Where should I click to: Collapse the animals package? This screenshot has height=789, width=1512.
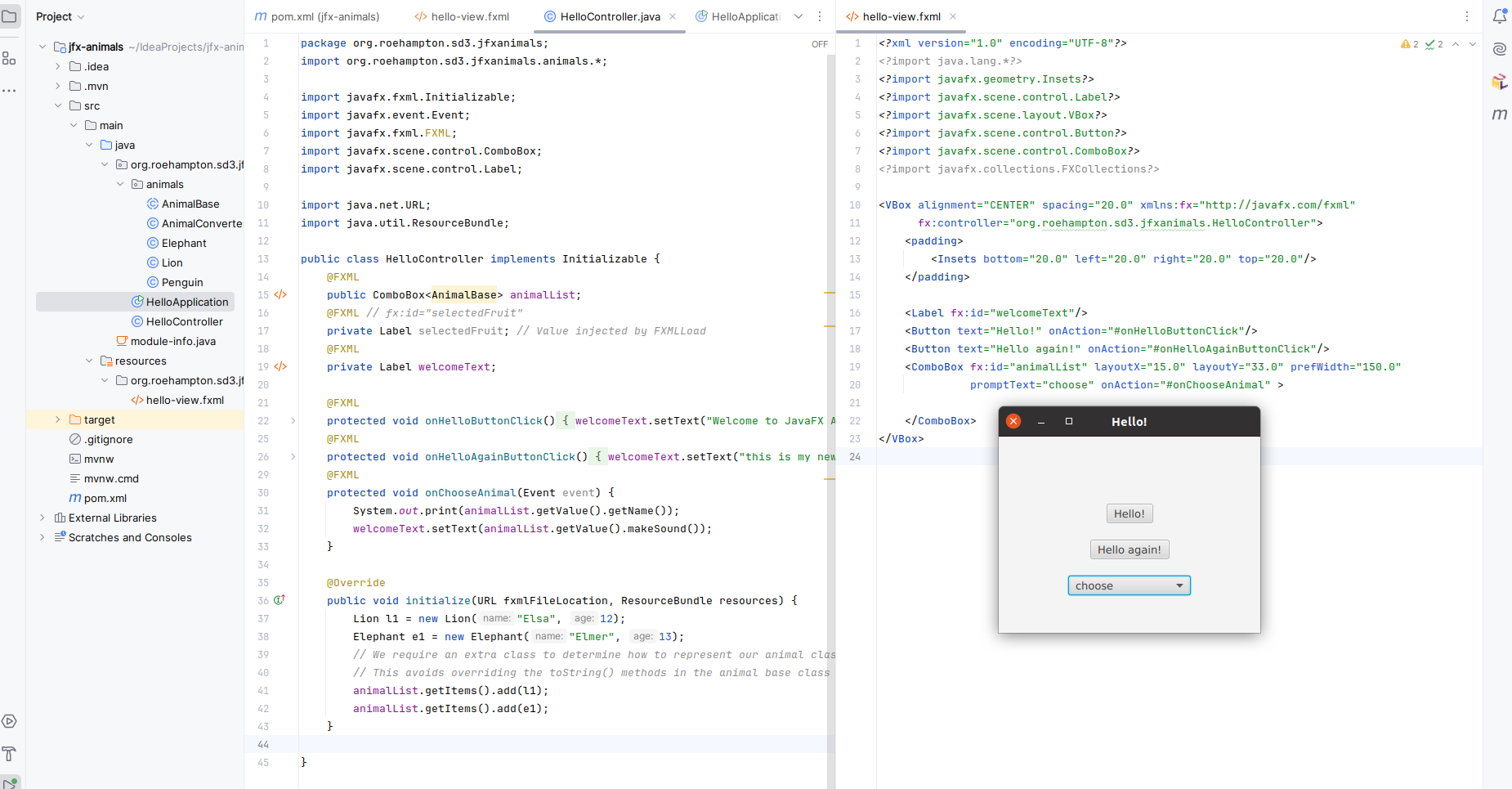(120, 184)
